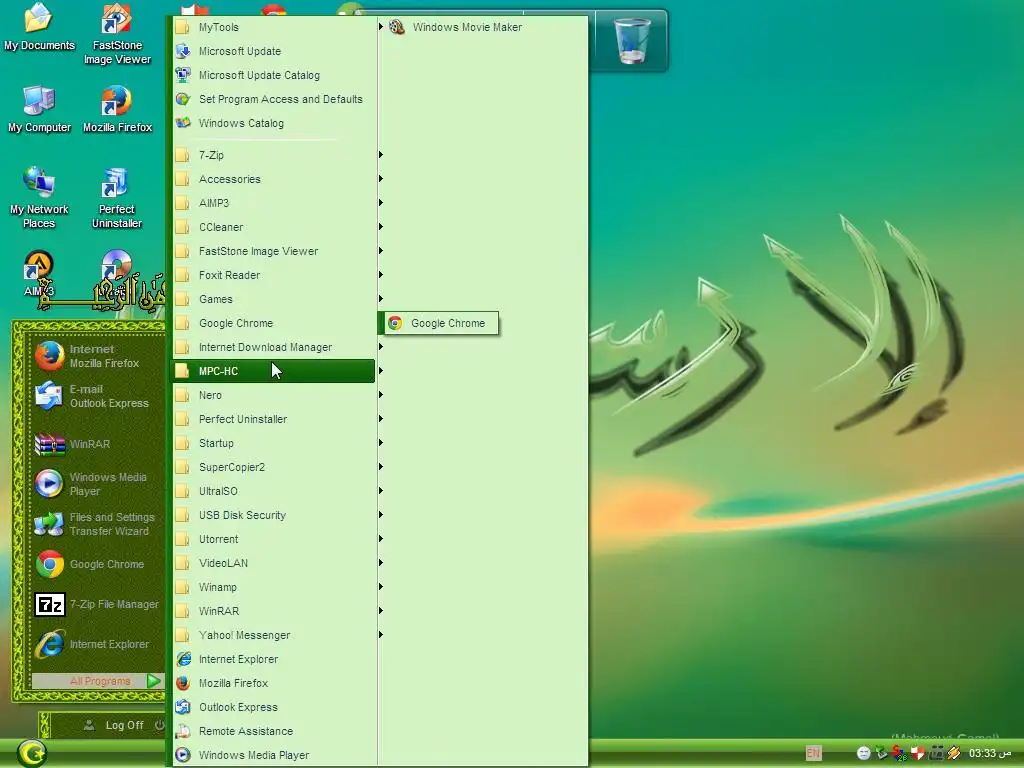Open the Winamp folder
The image size is (1024, 768).
click(274, 587)
